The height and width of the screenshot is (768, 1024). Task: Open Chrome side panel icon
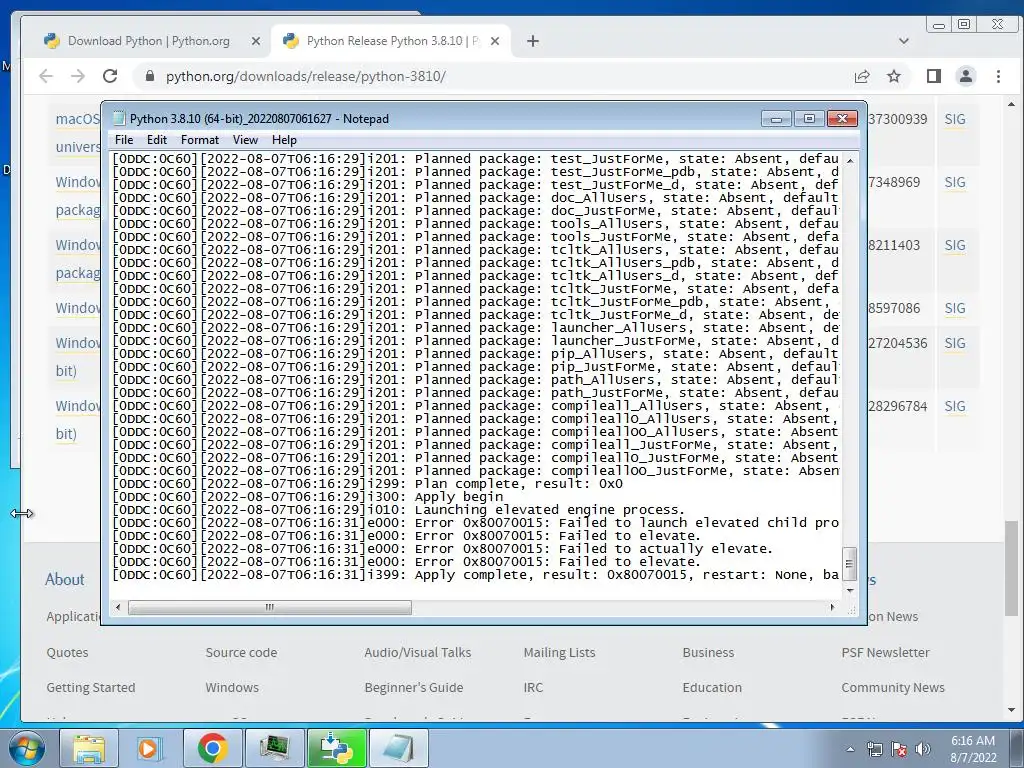[x=934, y=76]
